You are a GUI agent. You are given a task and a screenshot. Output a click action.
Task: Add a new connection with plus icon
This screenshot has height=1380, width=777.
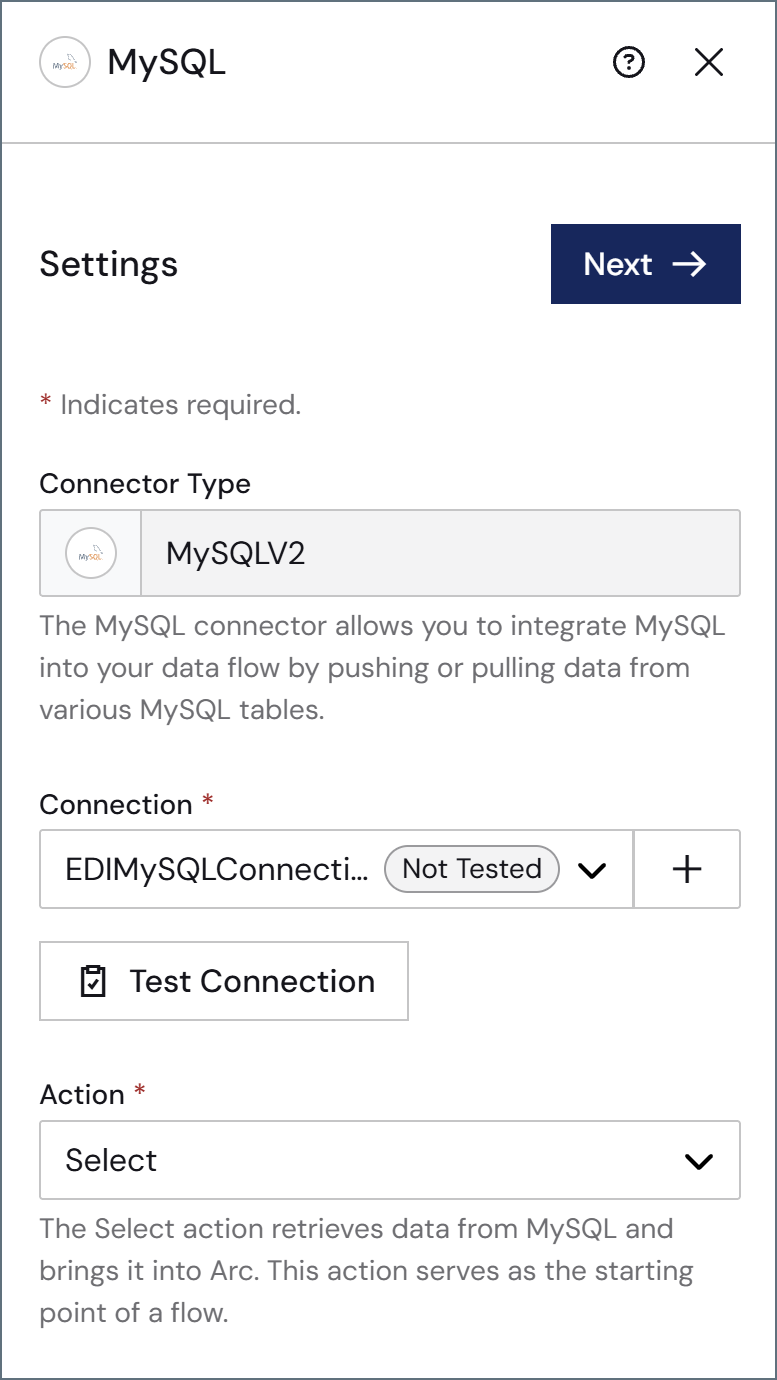(x=687, y=869)
